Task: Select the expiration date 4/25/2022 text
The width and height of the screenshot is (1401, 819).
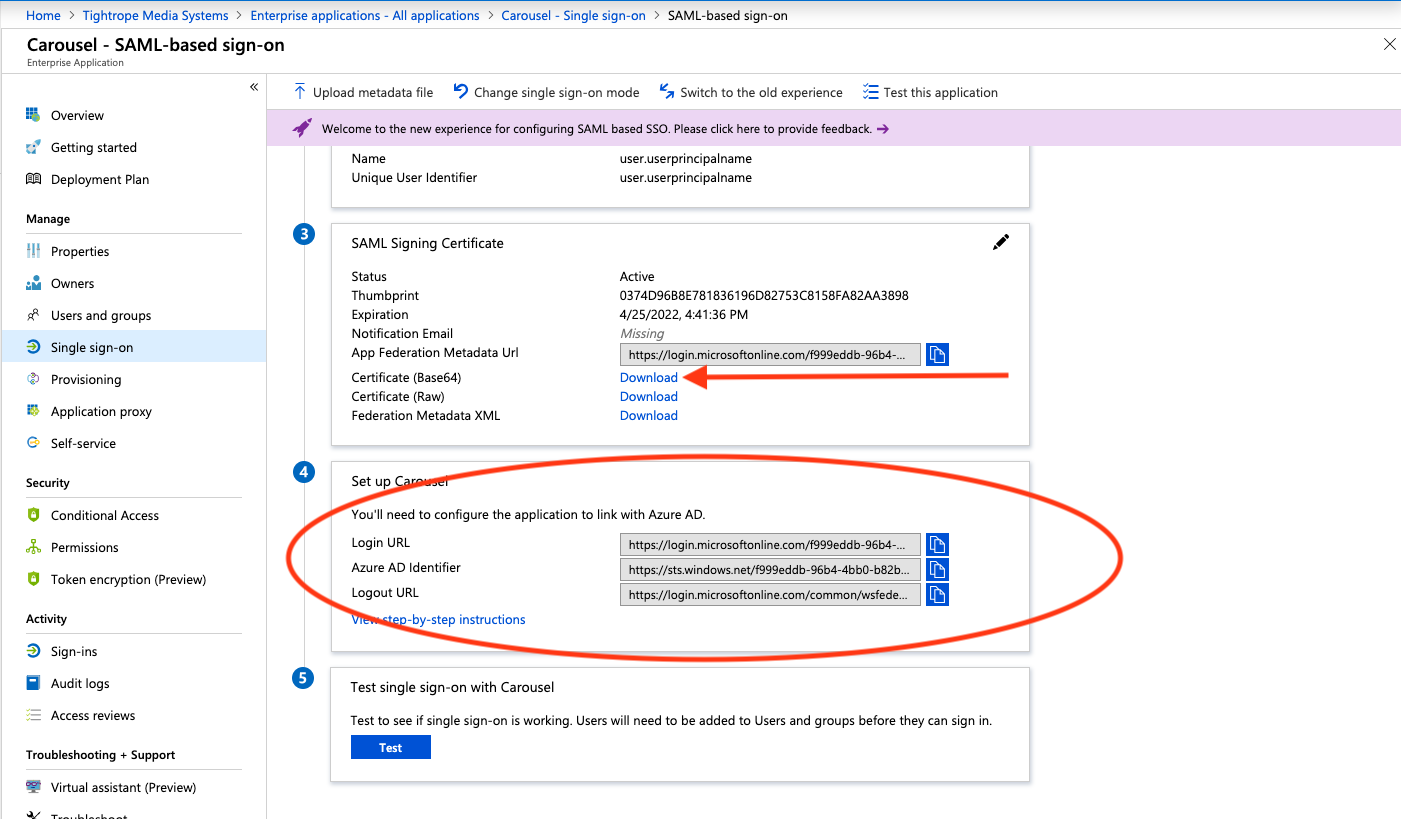Action: coord(684,314)
